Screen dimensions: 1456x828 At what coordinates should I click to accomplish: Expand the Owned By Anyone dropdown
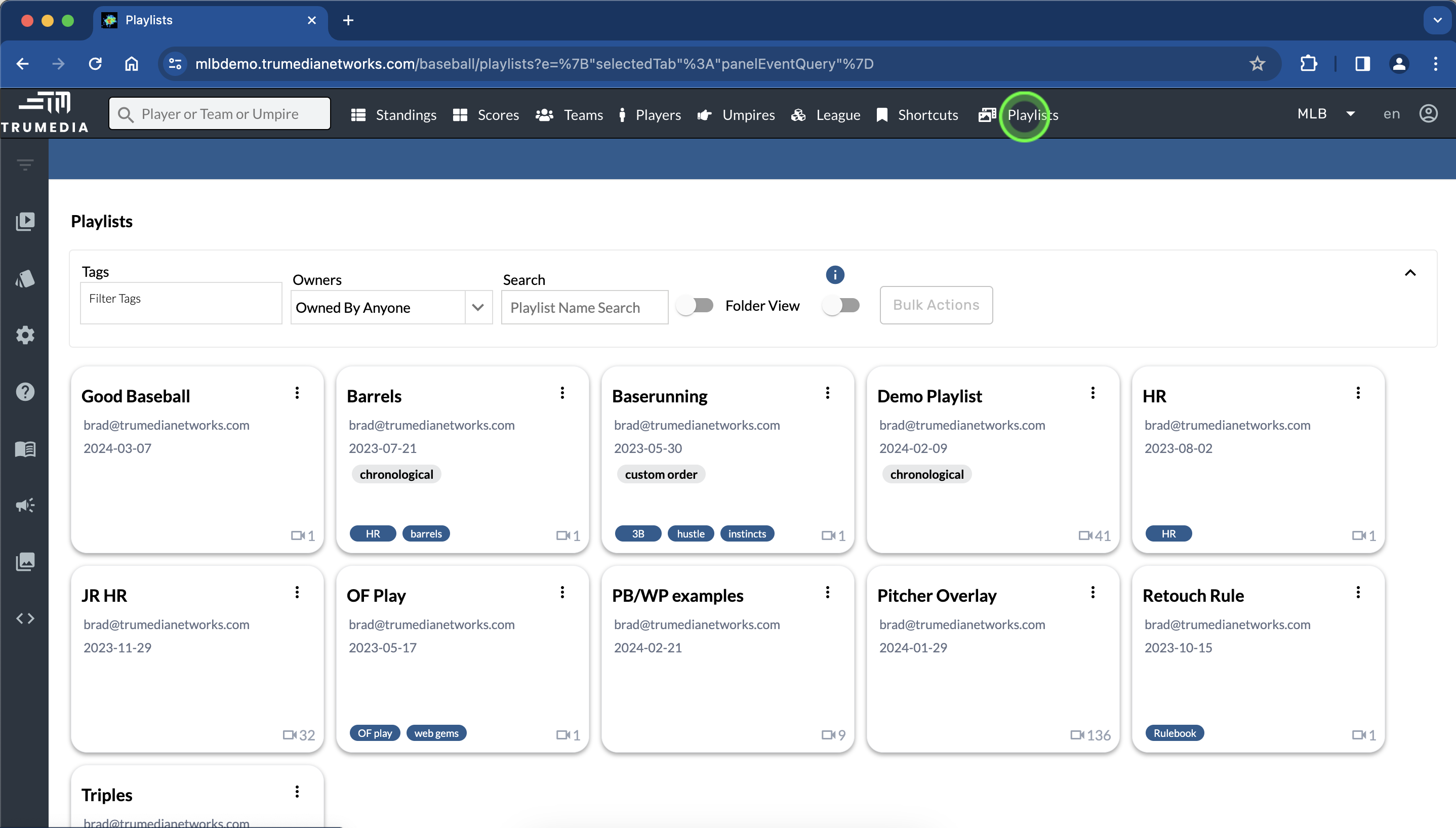point(478,308)
